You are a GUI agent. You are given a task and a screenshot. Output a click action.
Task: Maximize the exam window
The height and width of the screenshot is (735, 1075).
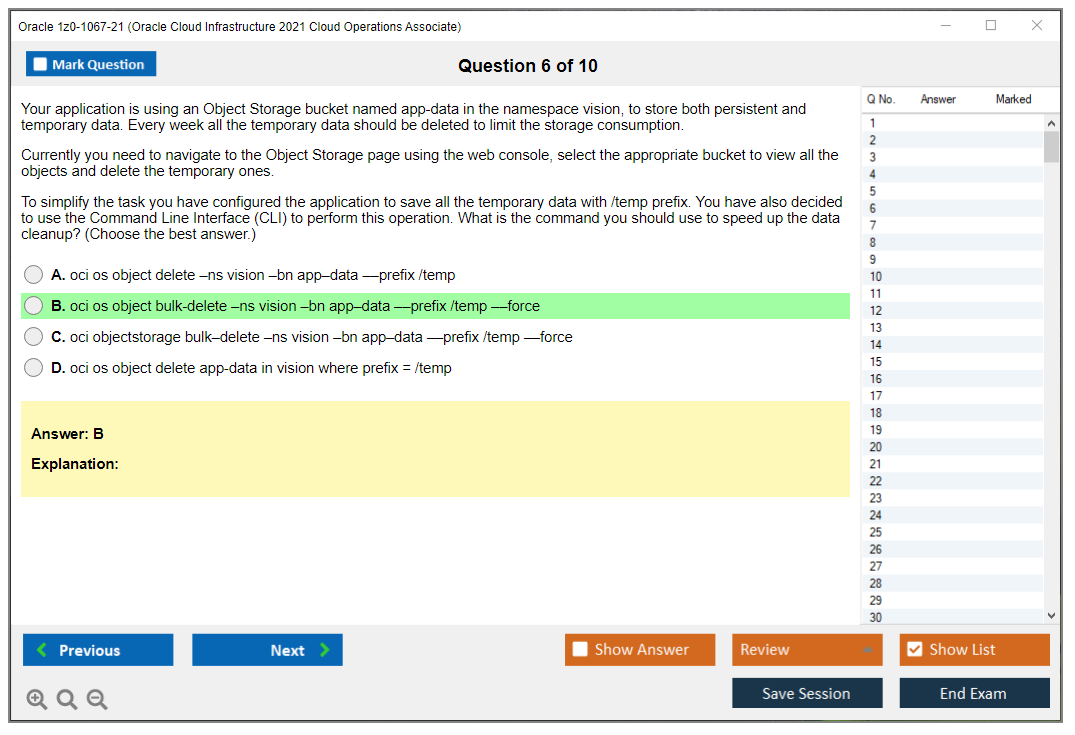click(x=991, y=26)
